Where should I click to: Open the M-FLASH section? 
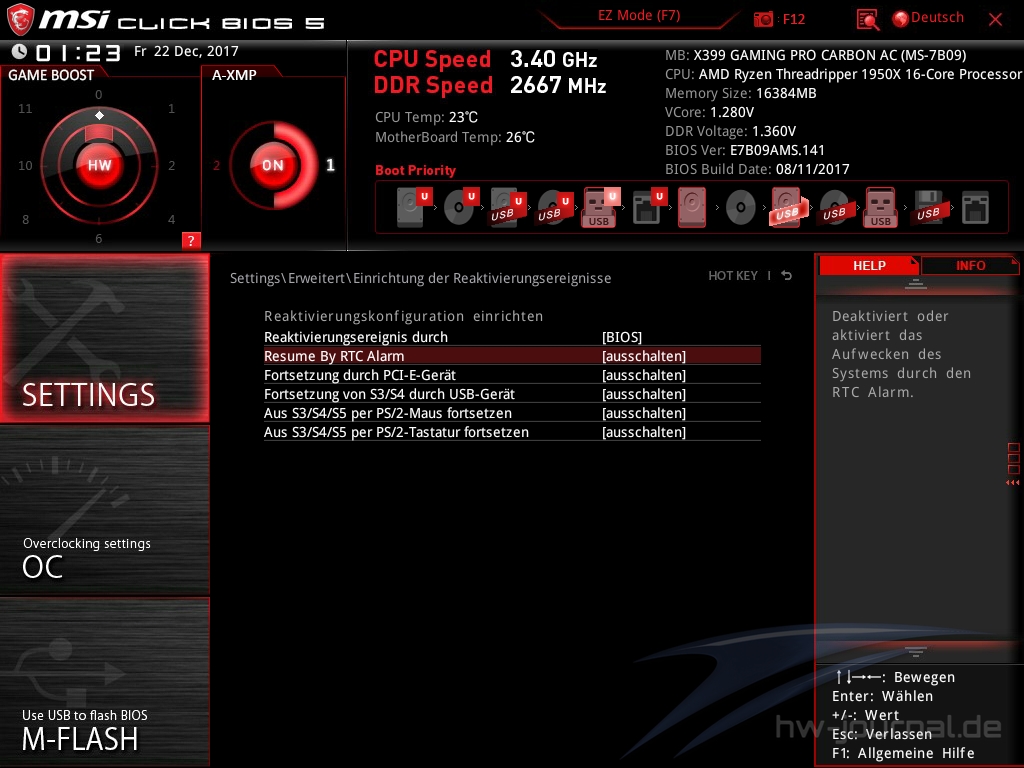(104, 682)
